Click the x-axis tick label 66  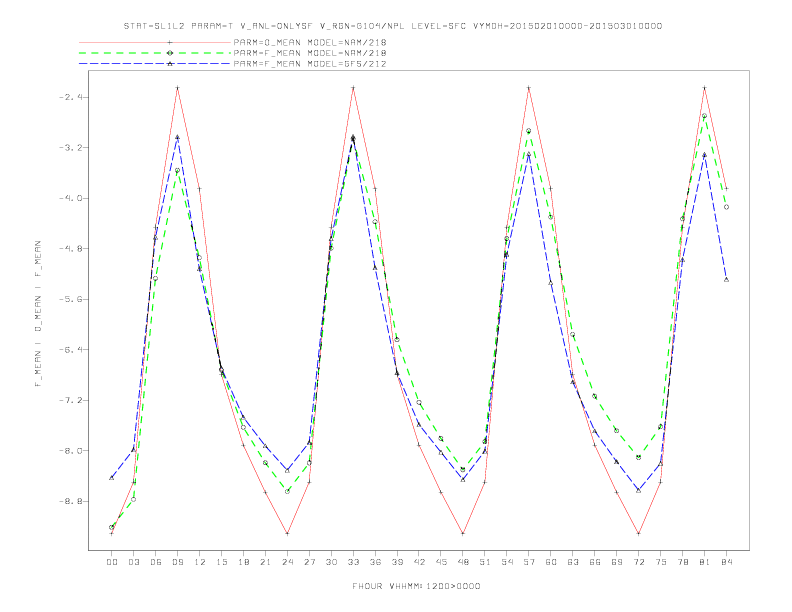click(x=595, y=562)
